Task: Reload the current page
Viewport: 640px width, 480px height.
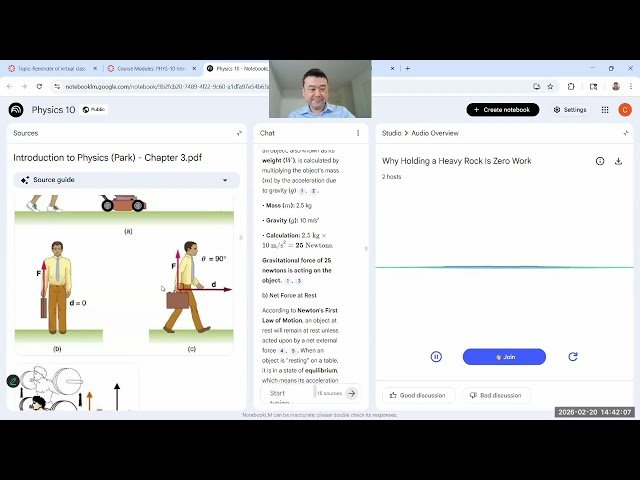Action: click(39, 87)
